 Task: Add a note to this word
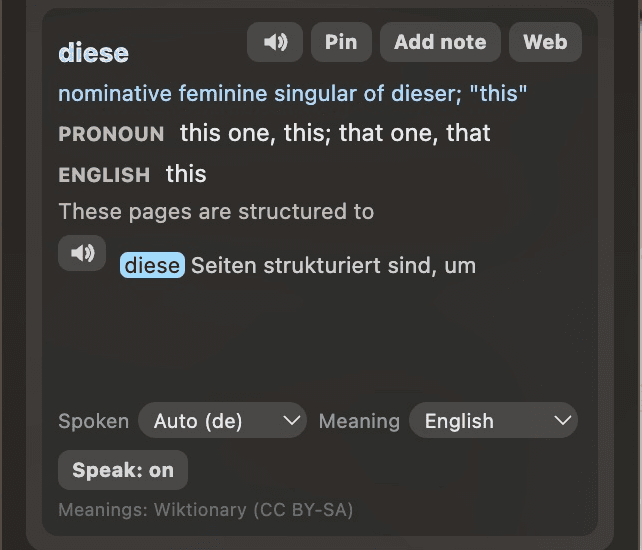click(x=440, y=42)
